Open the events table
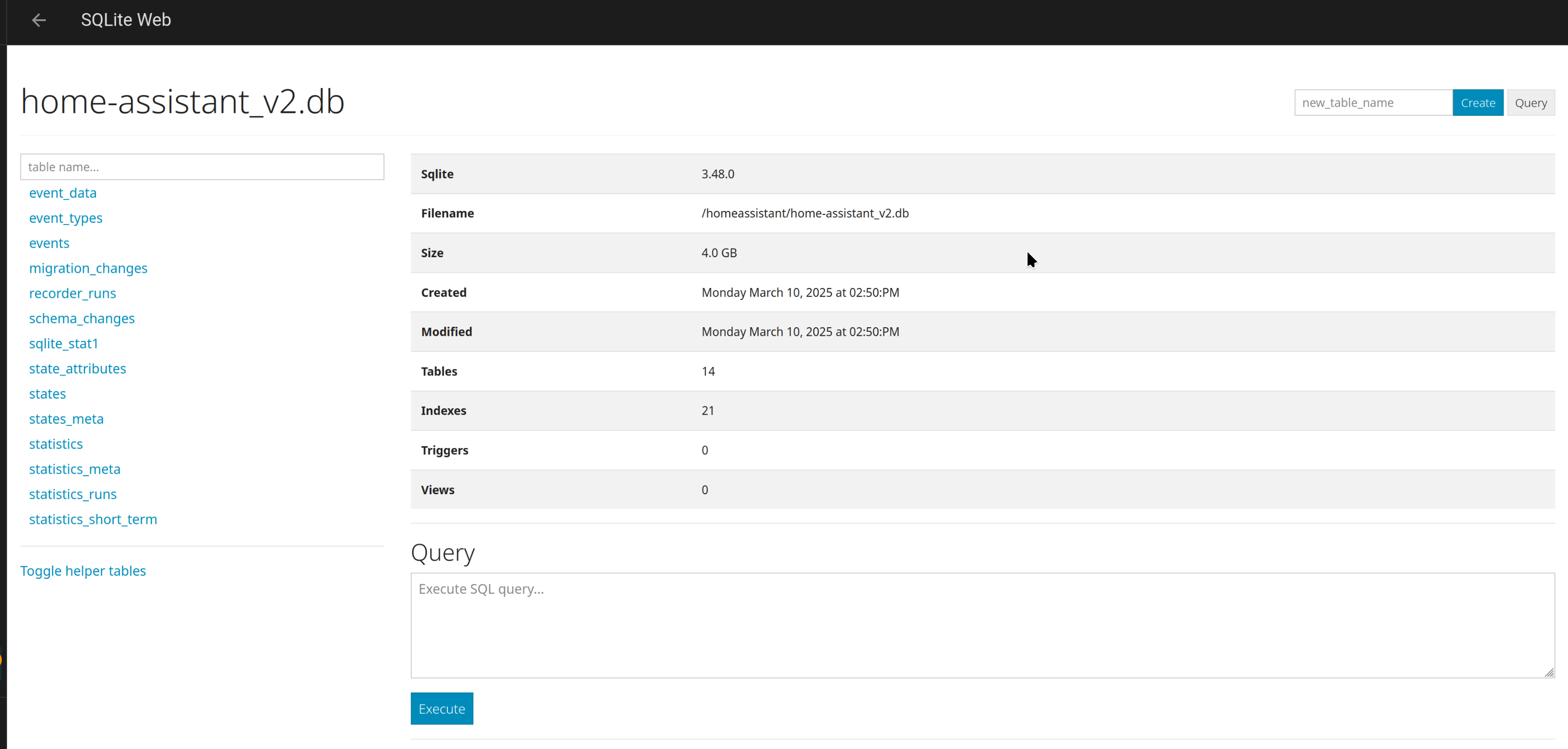The image size is (1568, 749). coord(49,243)
